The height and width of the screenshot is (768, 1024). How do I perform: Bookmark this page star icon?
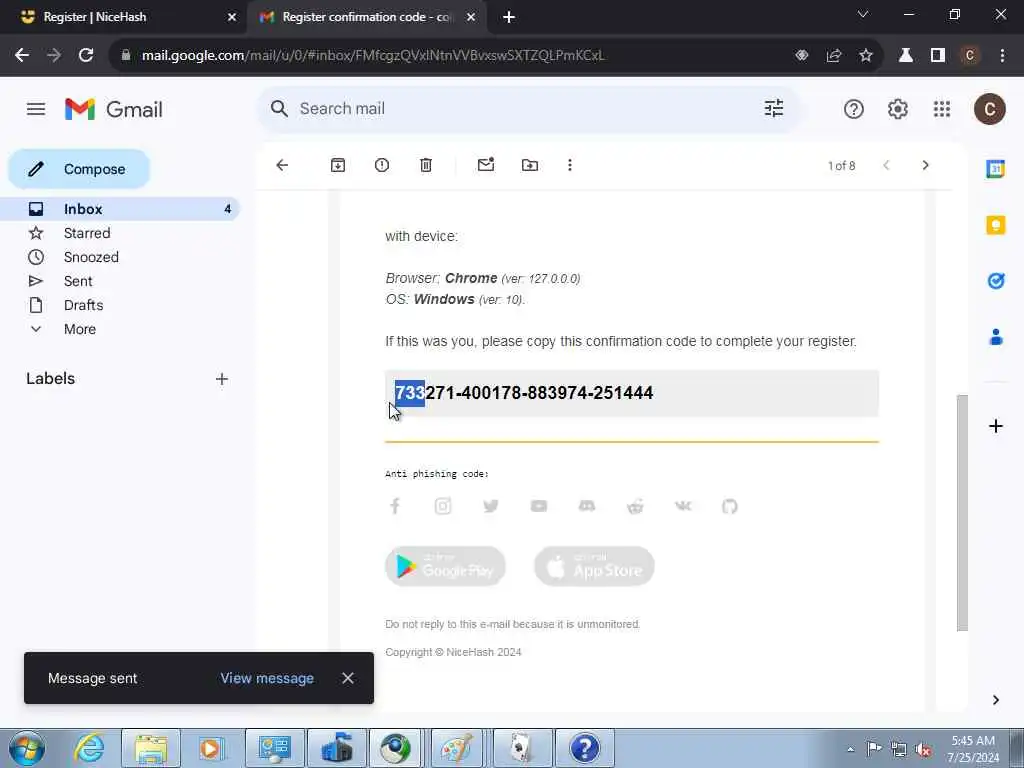coord(866,56)
